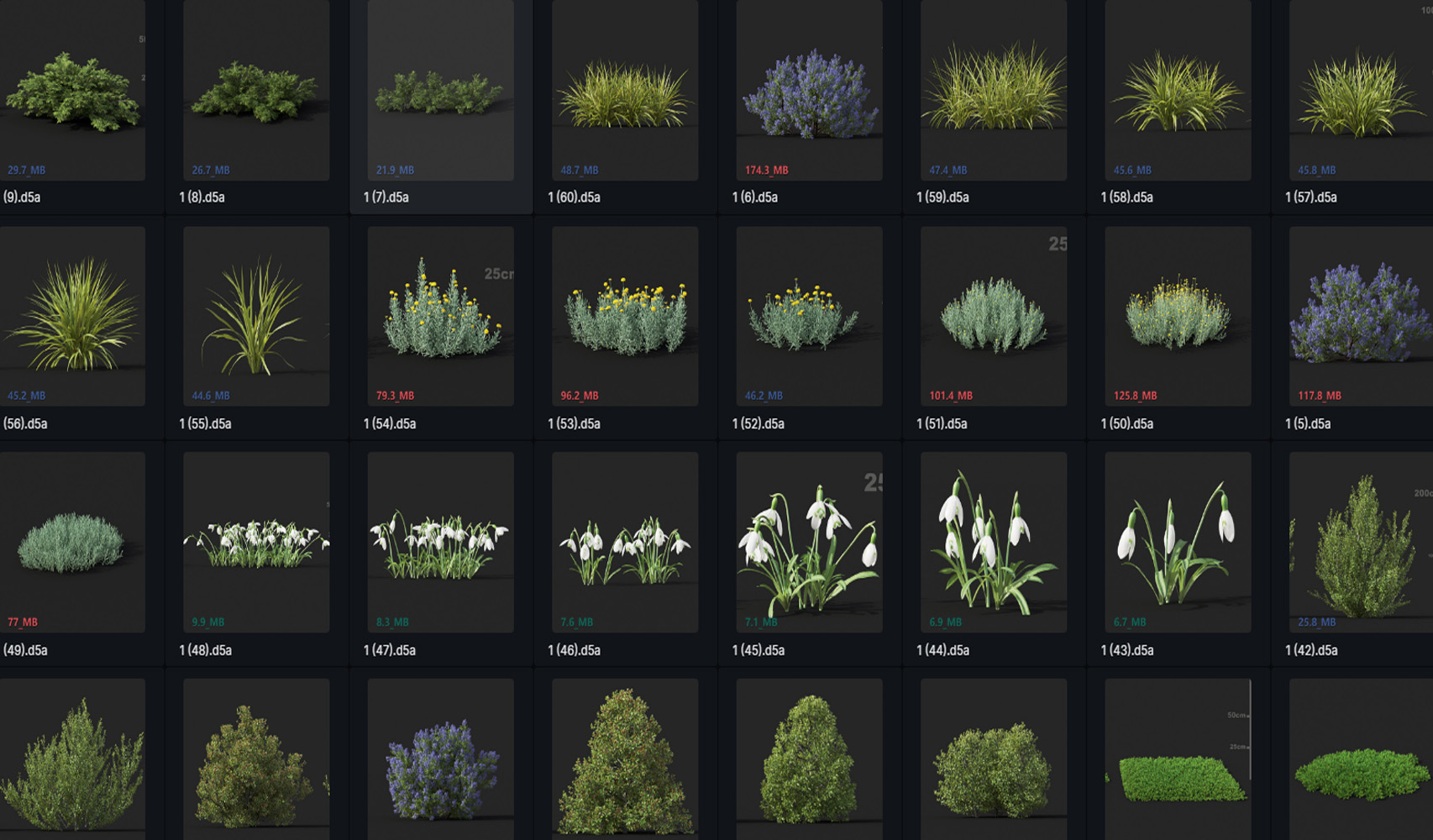Select the 1 (50).d5a yellow shrub thumbnail
Screen dimensions: 1433x840
point(1178,316)
